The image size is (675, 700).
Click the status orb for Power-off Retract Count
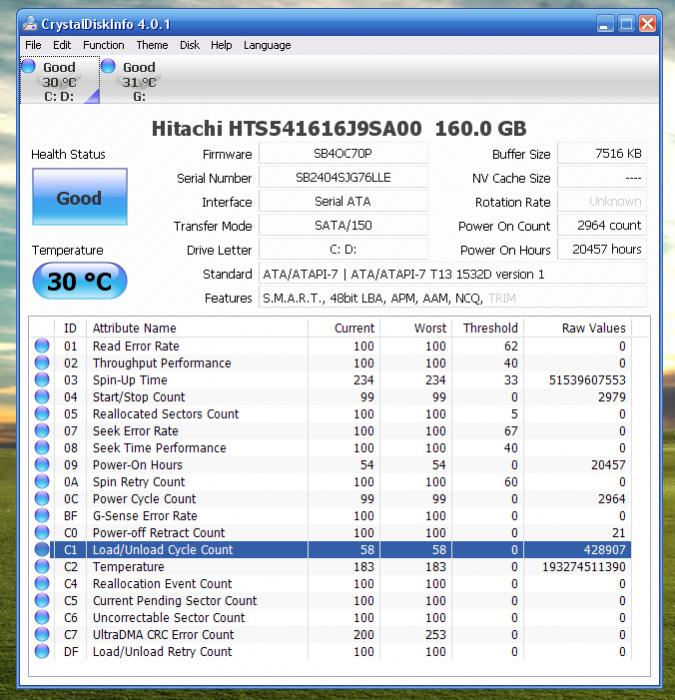tap(42, 533)
